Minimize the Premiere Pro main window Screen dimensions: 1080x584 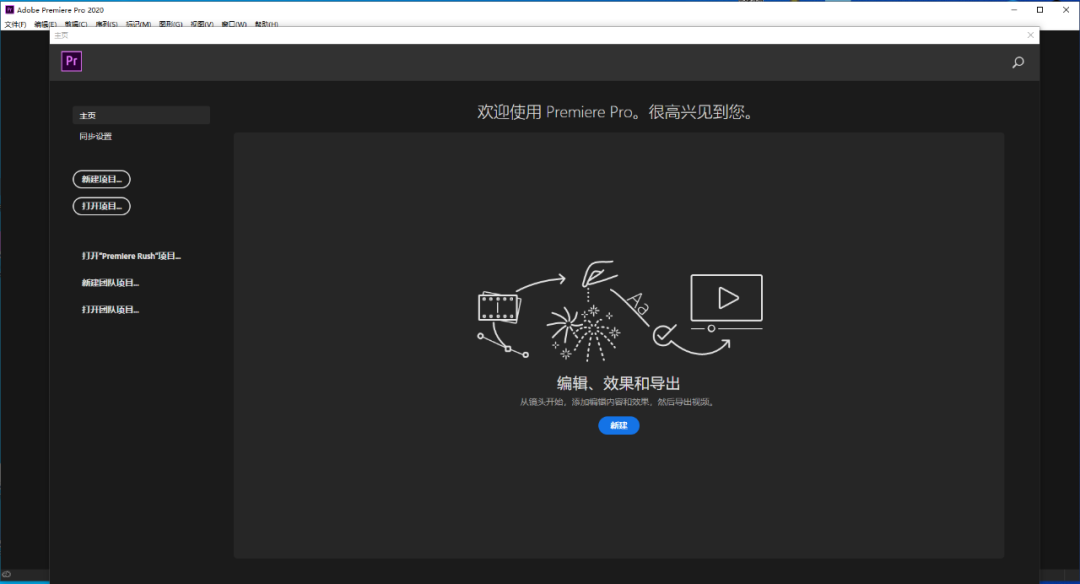(1014, 10)
